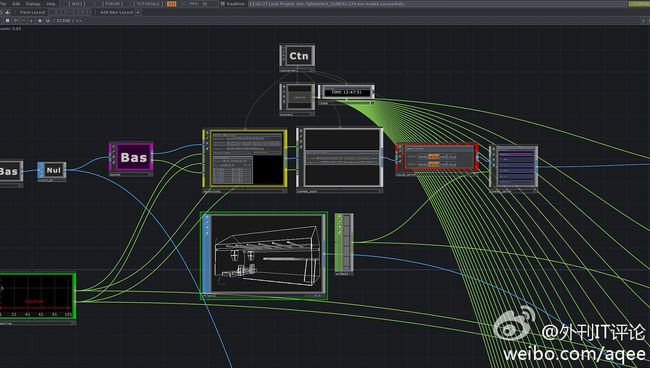Open the Pane Layout selector
650x368 pixels.
(32, 12)
